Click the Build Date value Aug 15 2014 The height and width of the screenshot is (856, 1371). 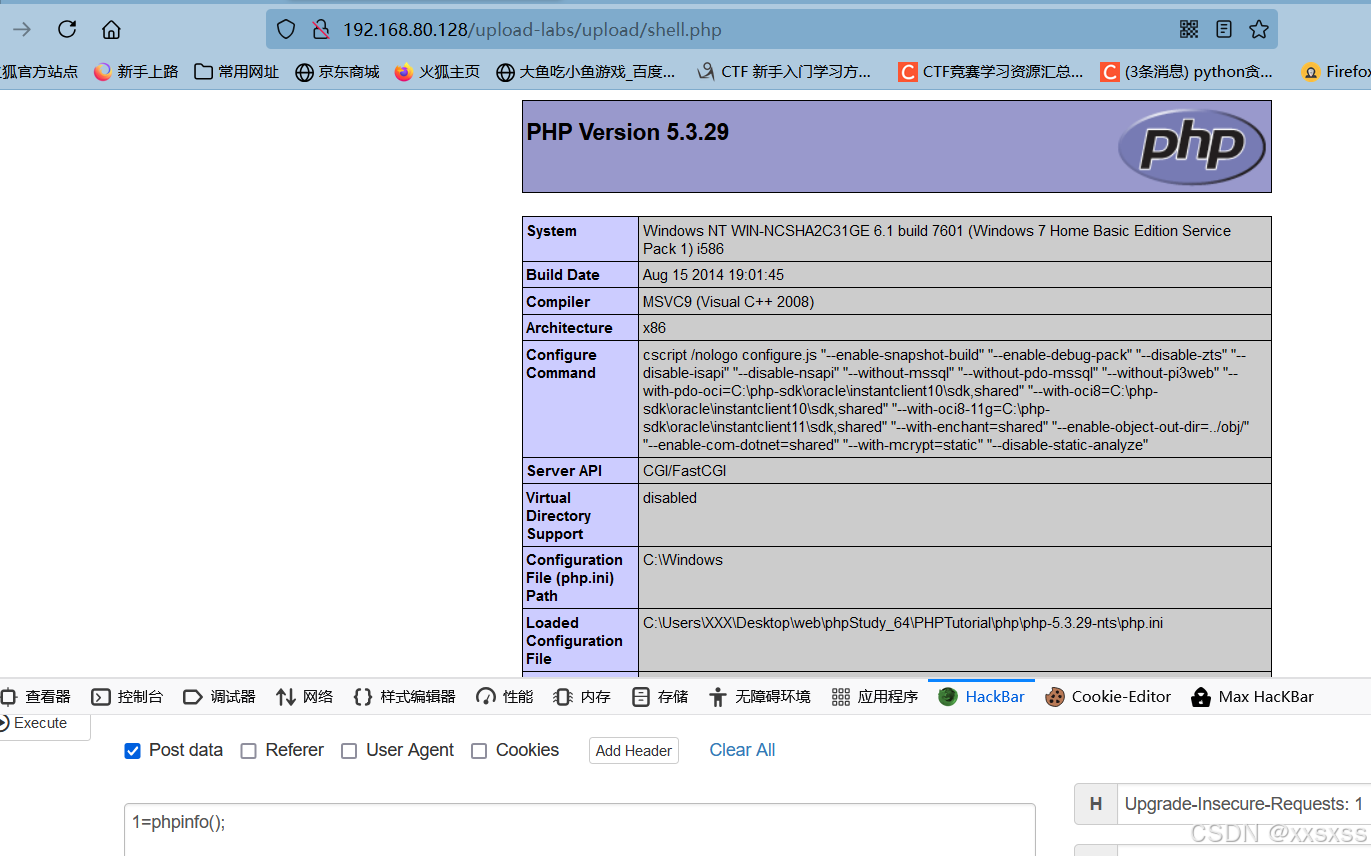click(713, 275)
